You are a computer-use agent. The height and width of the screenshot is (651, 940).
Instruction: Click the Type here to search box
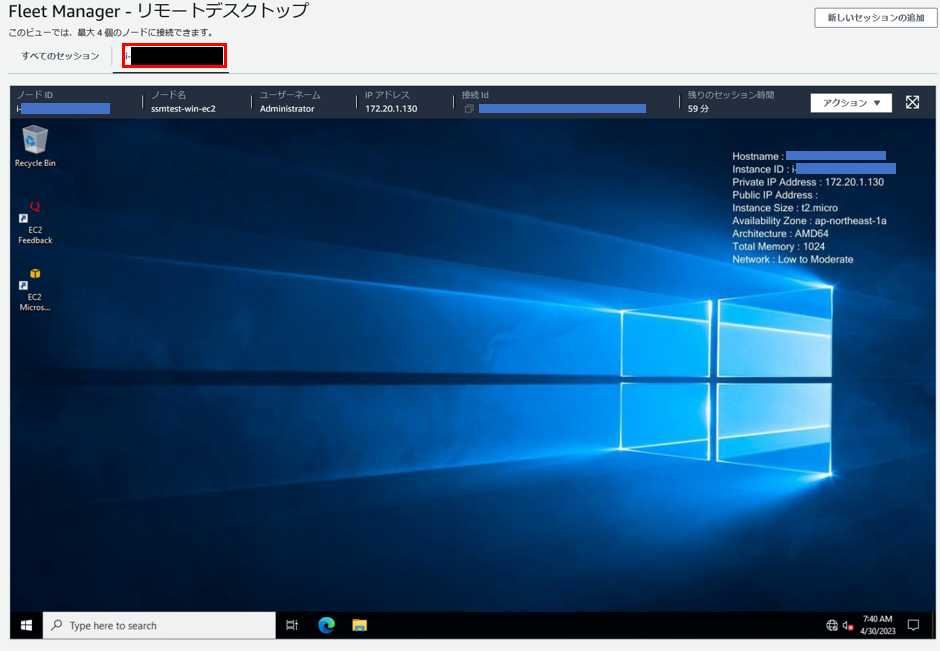point(159,625)
